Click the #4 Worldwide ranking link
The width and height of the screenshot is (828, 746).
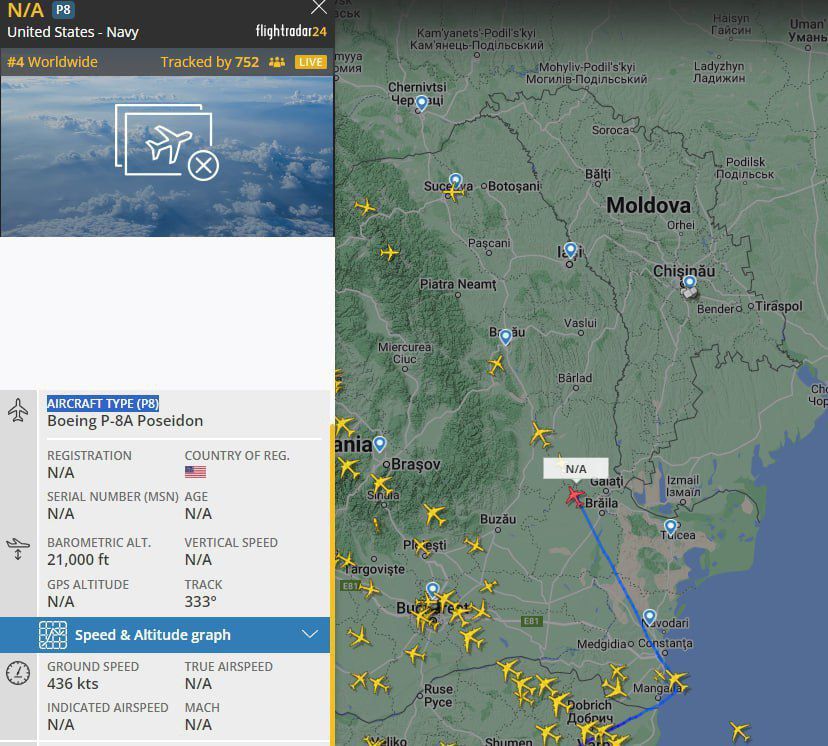53,62
